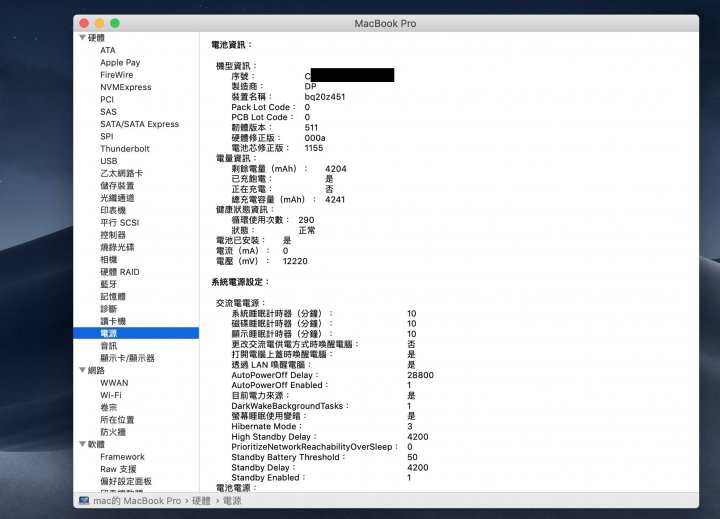Click the bq20z451 device name value

(325, 97)
